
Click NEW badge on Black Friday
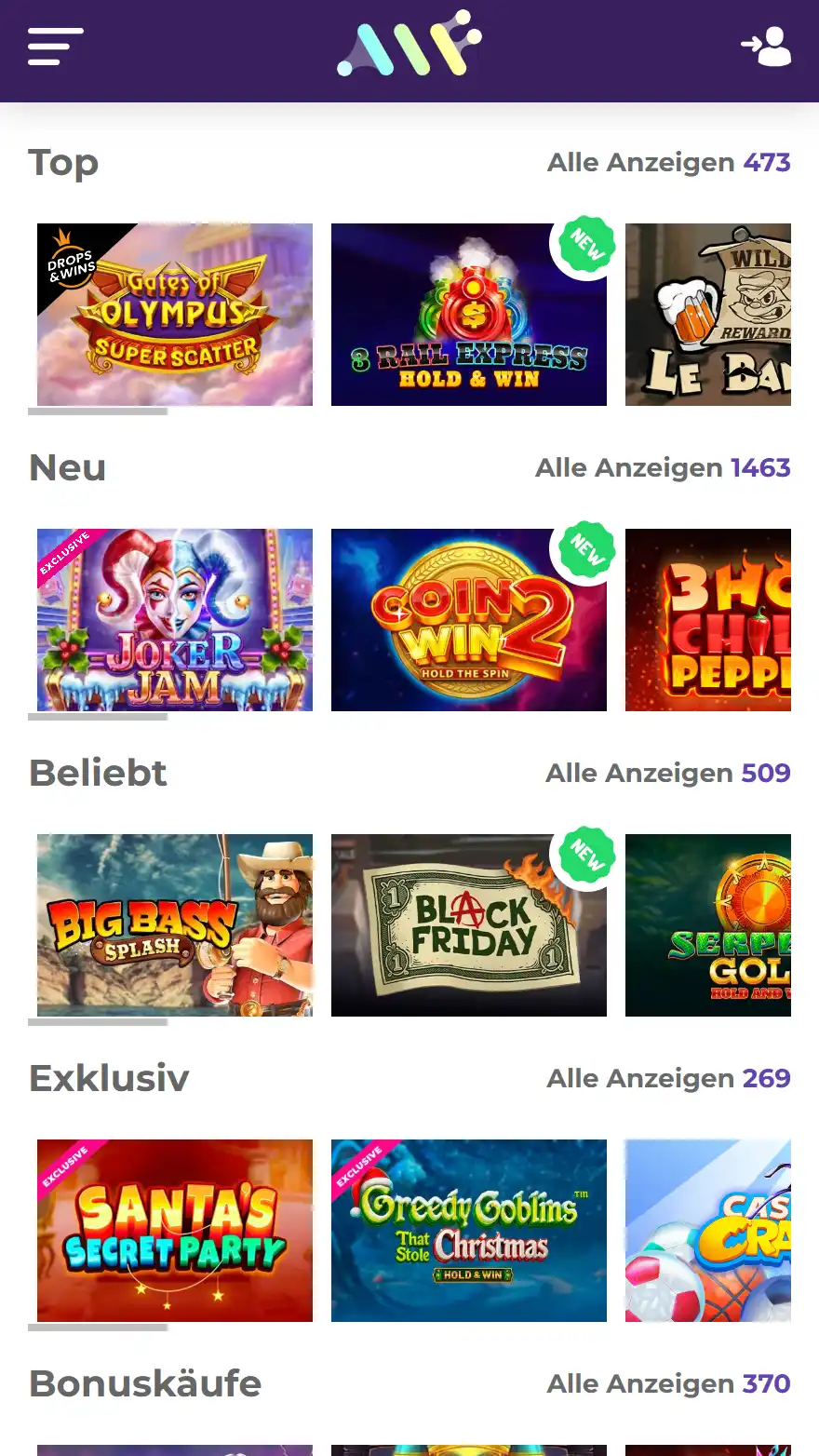point(587,856)
